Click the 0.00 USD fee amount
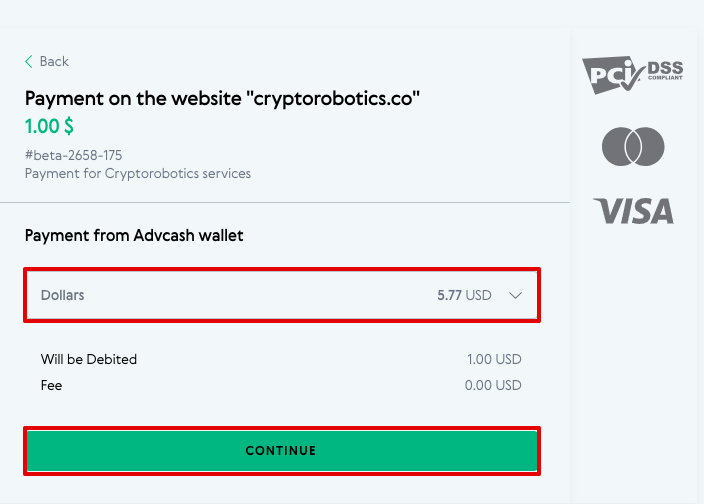The height and width of the screenshot is (504, 704). tap(493, 385)
